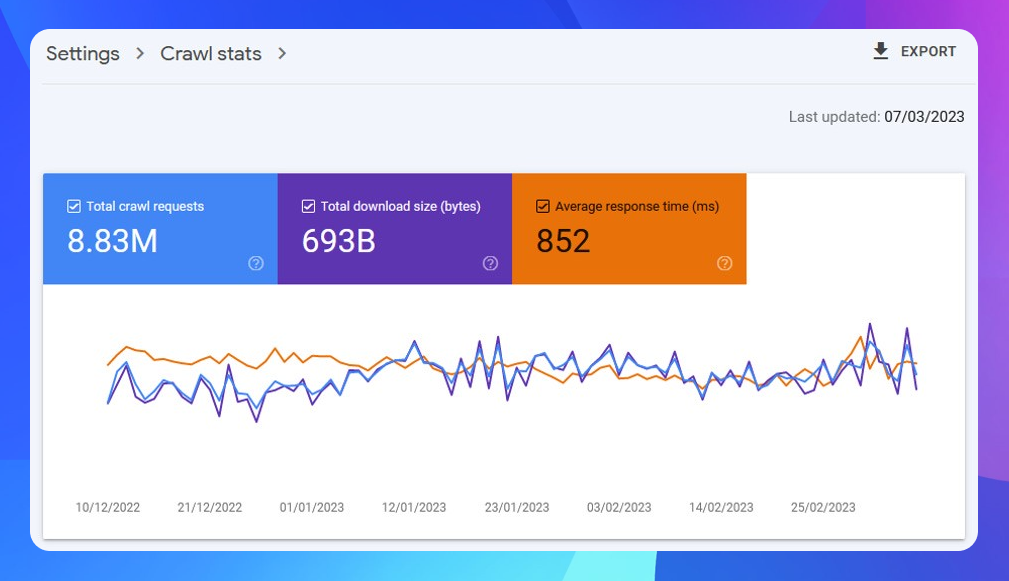Open help icon on Average response time card
The image size is (1009, 581).
click(725, 263)
